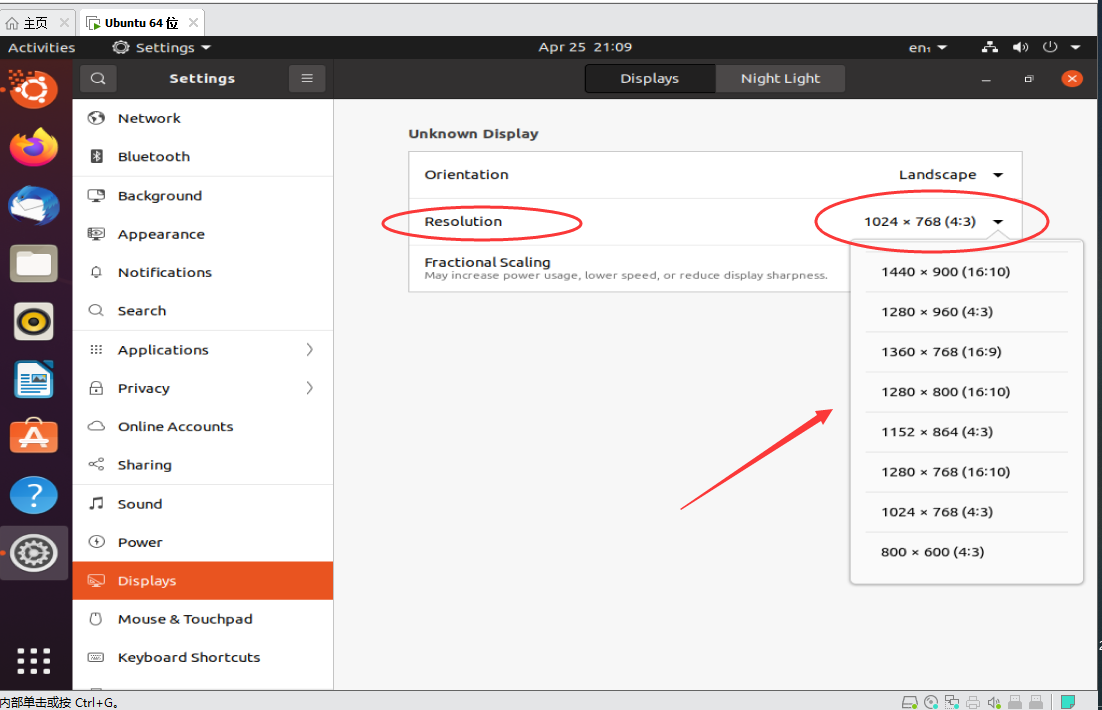
Task: Click the VMware sound icon in status bar
Action: tap(995, 701)
